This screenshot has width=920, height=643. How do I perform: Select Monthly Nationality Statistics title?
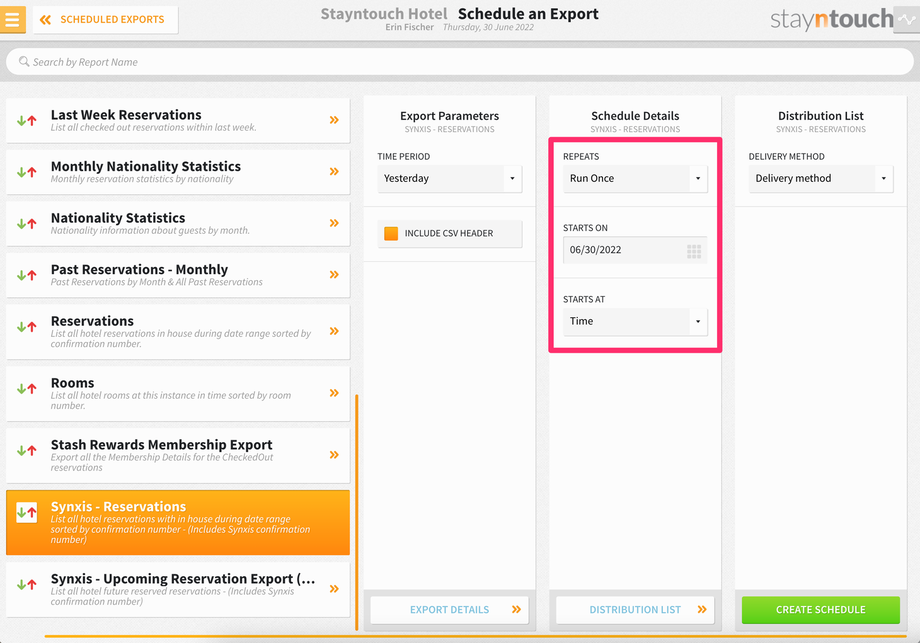tap(146, 167)
